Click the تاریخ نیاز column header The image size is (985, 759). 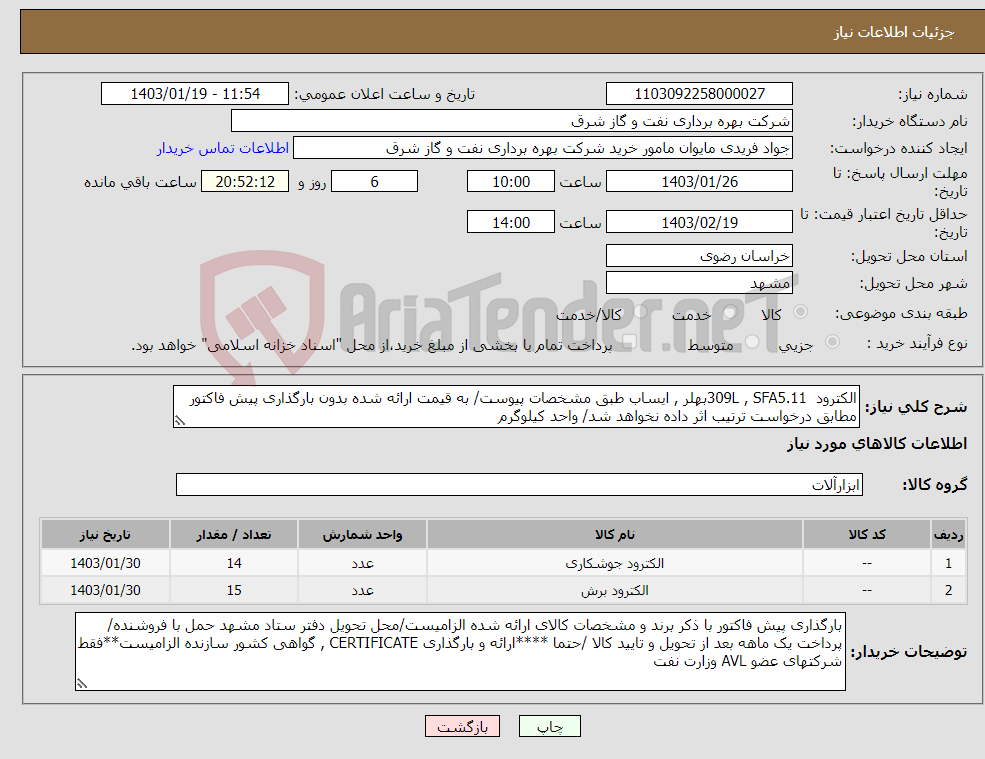click(106, 535)
